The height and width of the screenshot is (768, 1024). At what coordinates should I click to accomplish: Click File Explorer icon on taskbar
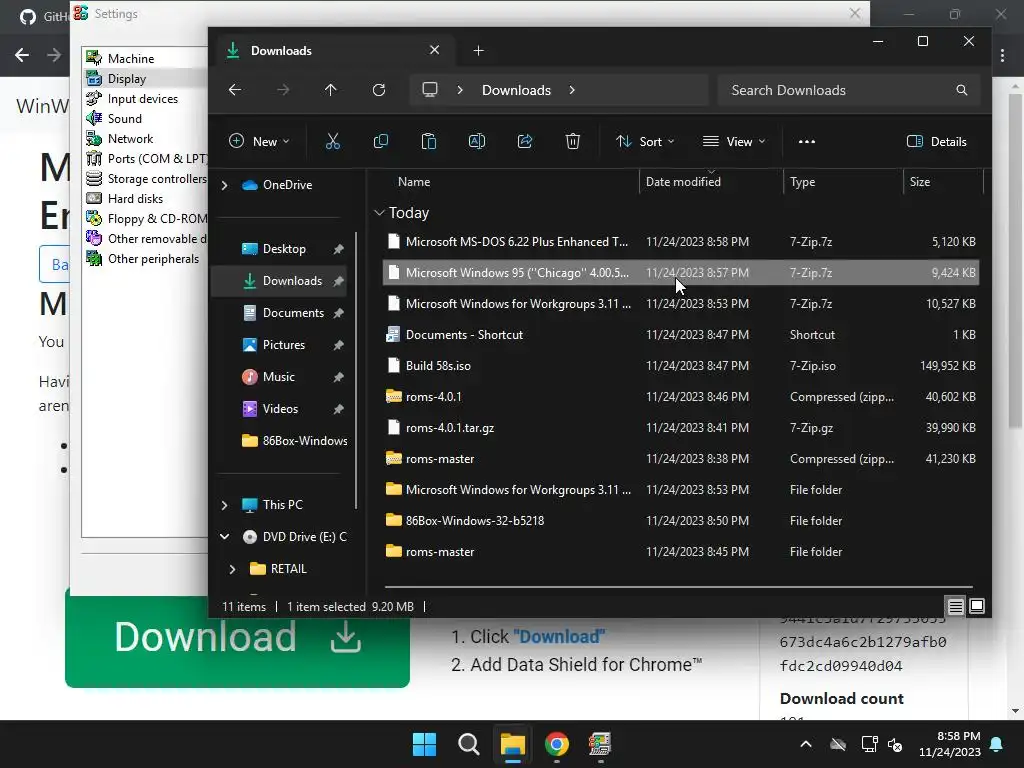click(513, 744)
